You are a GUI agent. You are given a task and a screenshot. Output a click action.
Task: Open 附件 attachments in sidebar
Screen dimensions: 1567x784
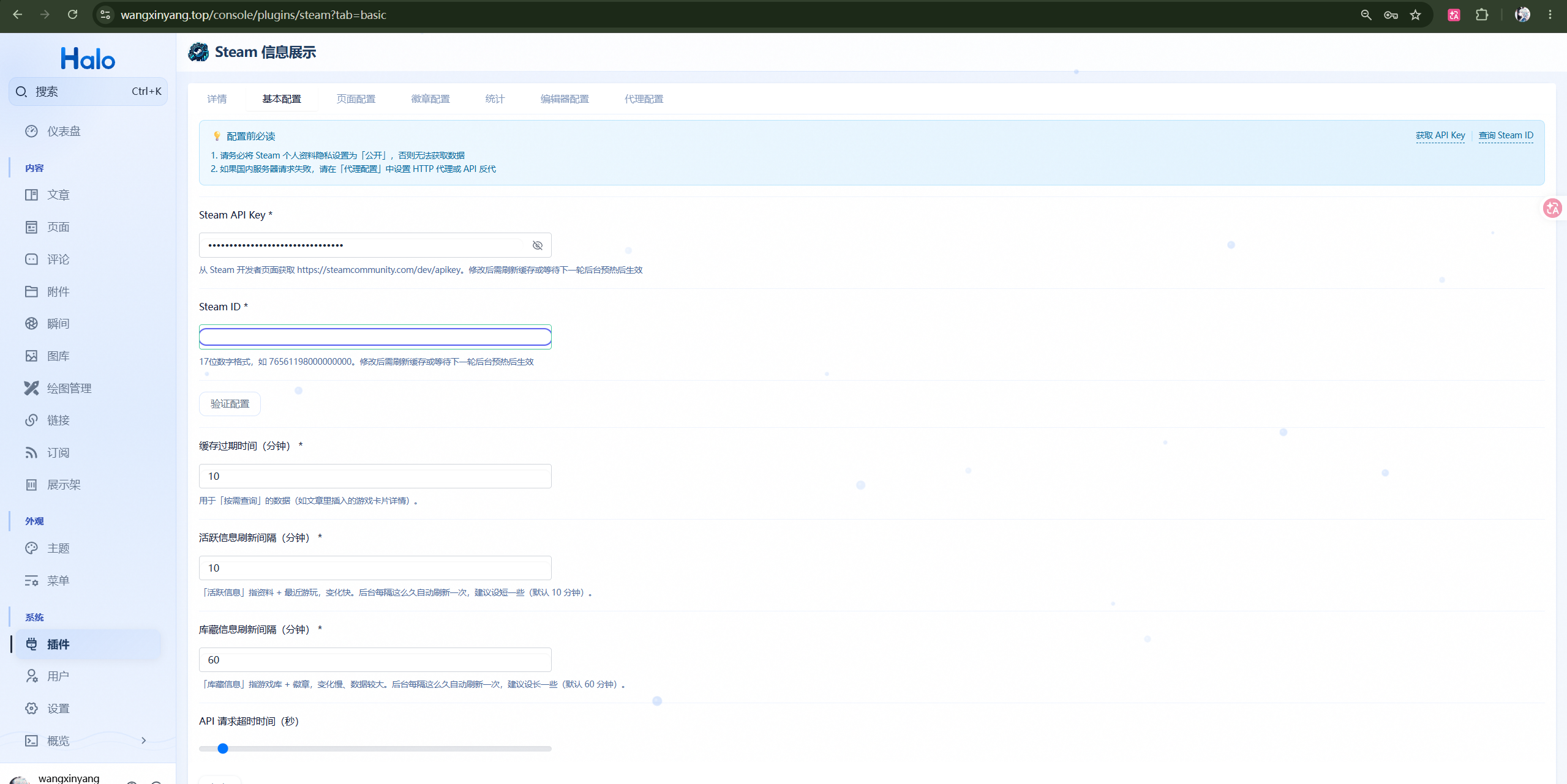88,291
